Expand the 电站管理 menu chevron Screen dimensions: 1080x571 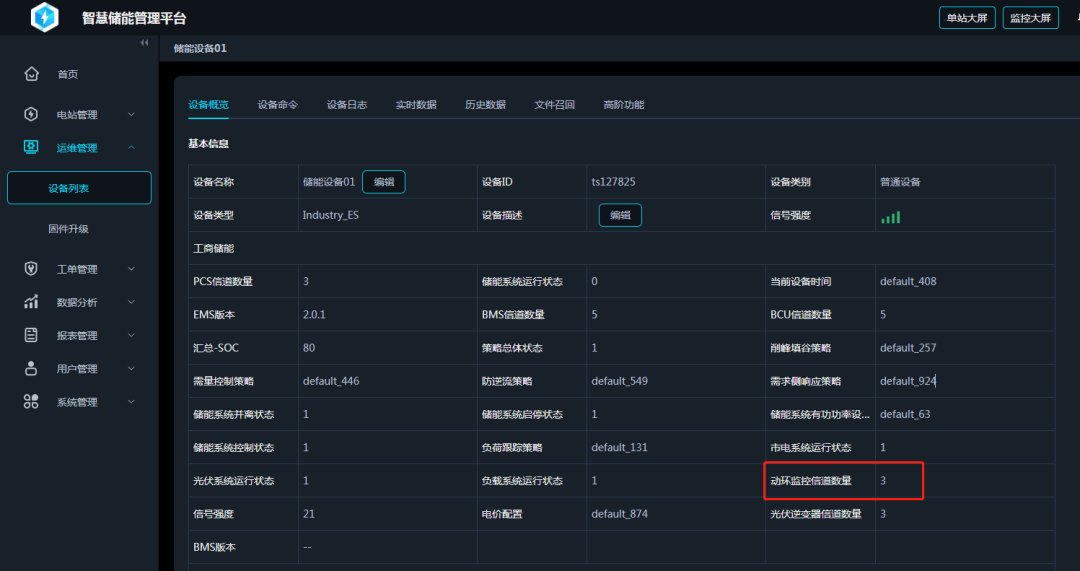click(x=131, y=115)
